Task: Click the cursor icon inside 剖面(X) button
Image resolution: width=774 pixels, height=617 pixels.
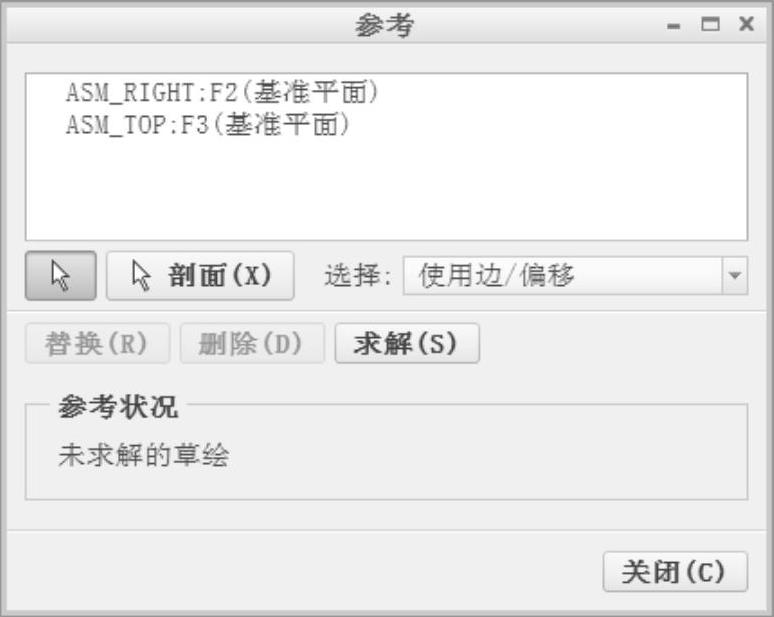Action: (x=141, y=275)
